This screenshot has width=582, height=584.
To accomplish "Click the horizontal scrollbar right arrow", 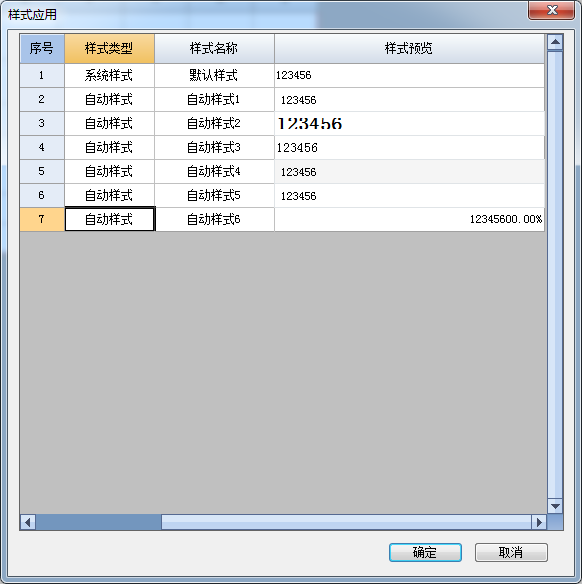I will click(x=539, y=522).
